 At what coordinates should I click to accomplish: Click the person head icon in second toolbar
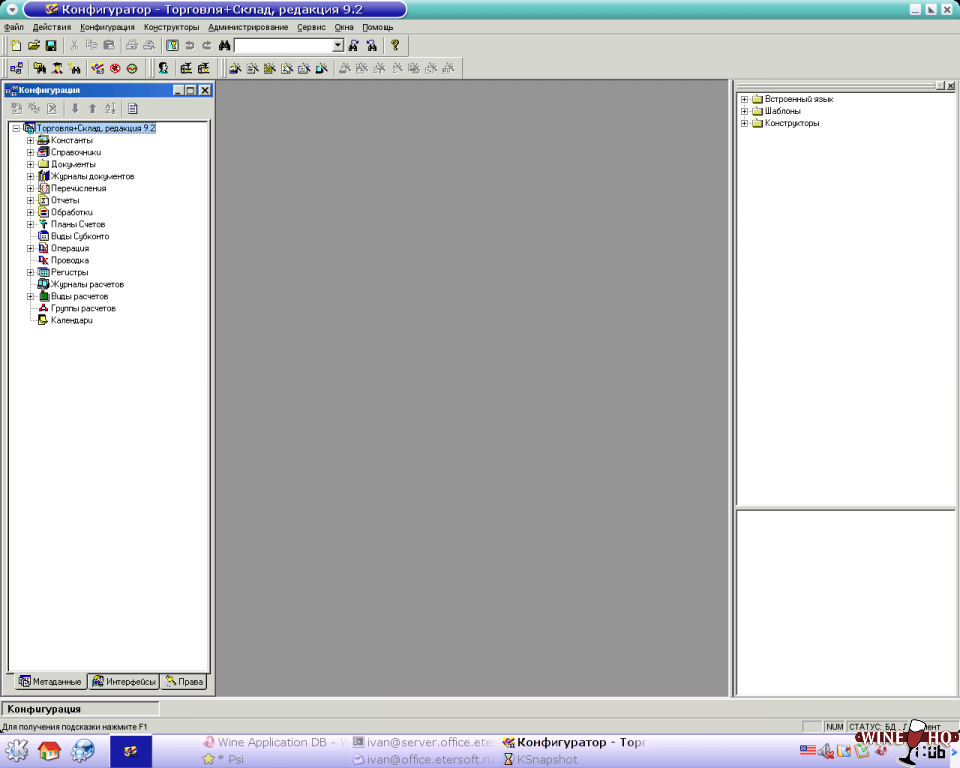pyautogui.click(x=163, y=69)
